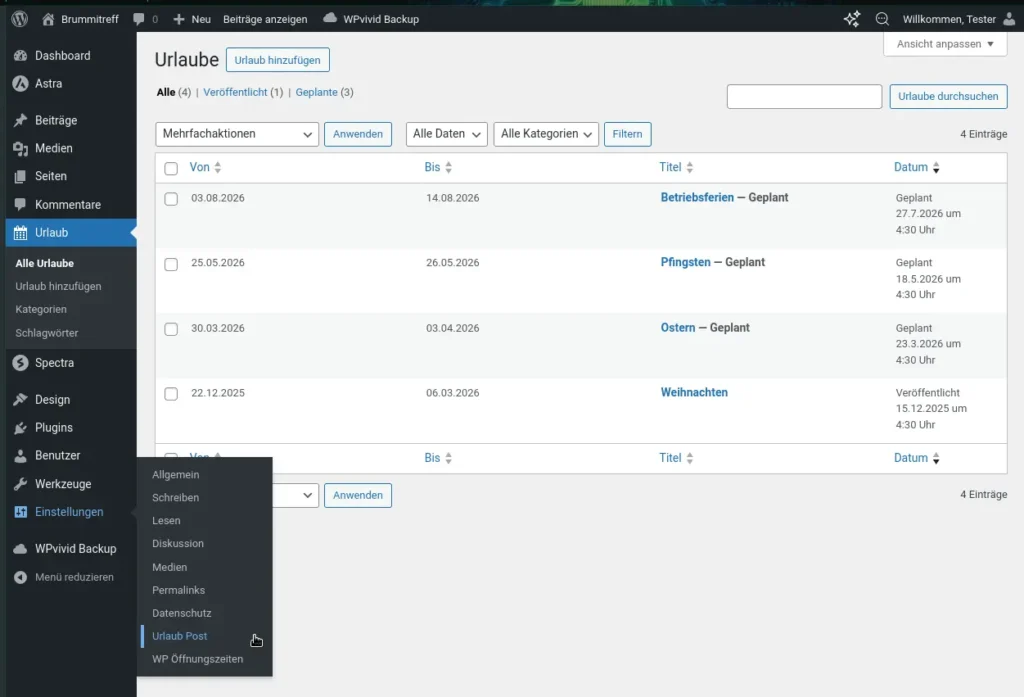Click the top Anwenden button

point(358,134)
